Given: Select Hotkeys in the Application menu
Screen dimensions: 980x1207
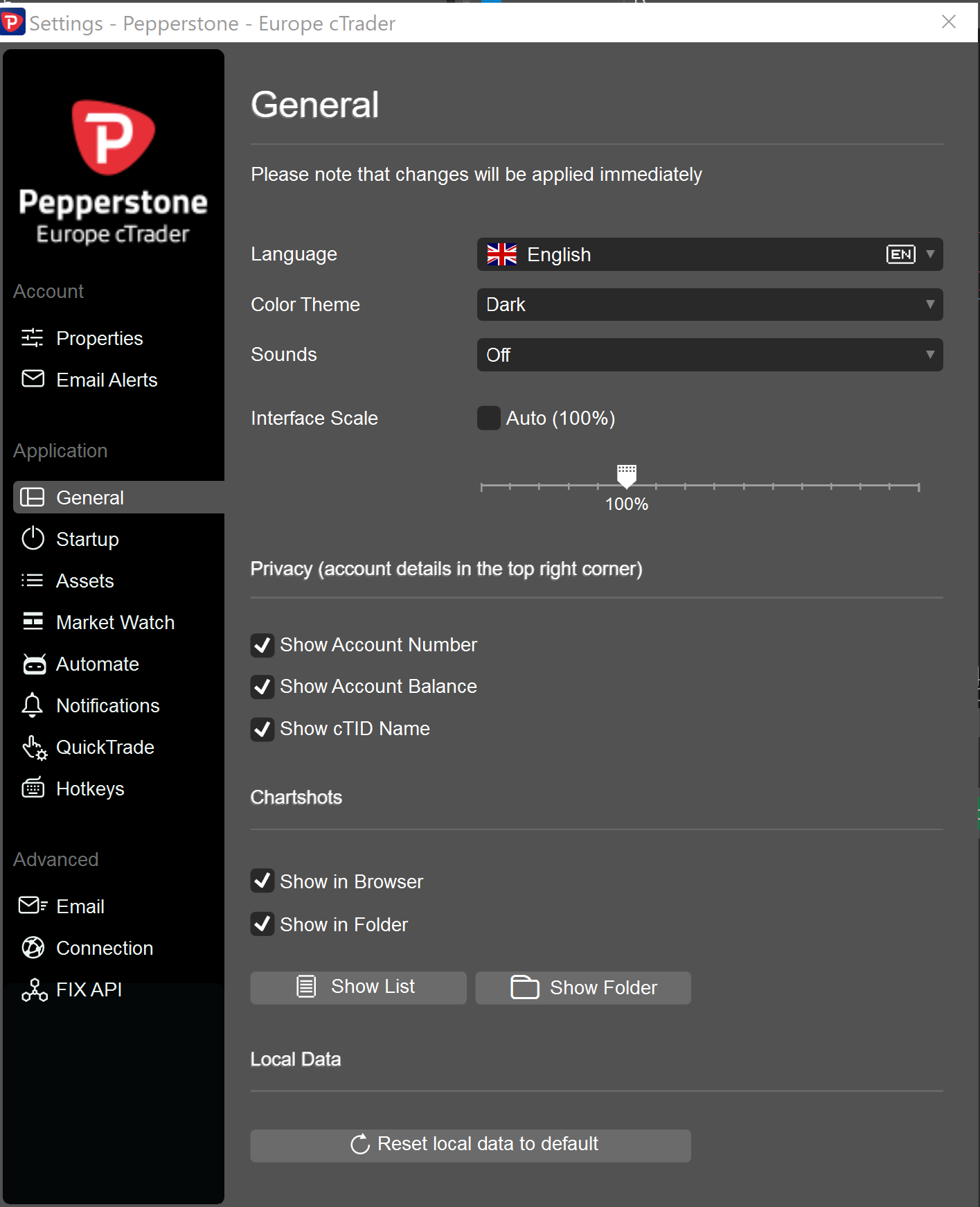Looking at the screenshot, I should pyautogui.click(x=90, y=788).
